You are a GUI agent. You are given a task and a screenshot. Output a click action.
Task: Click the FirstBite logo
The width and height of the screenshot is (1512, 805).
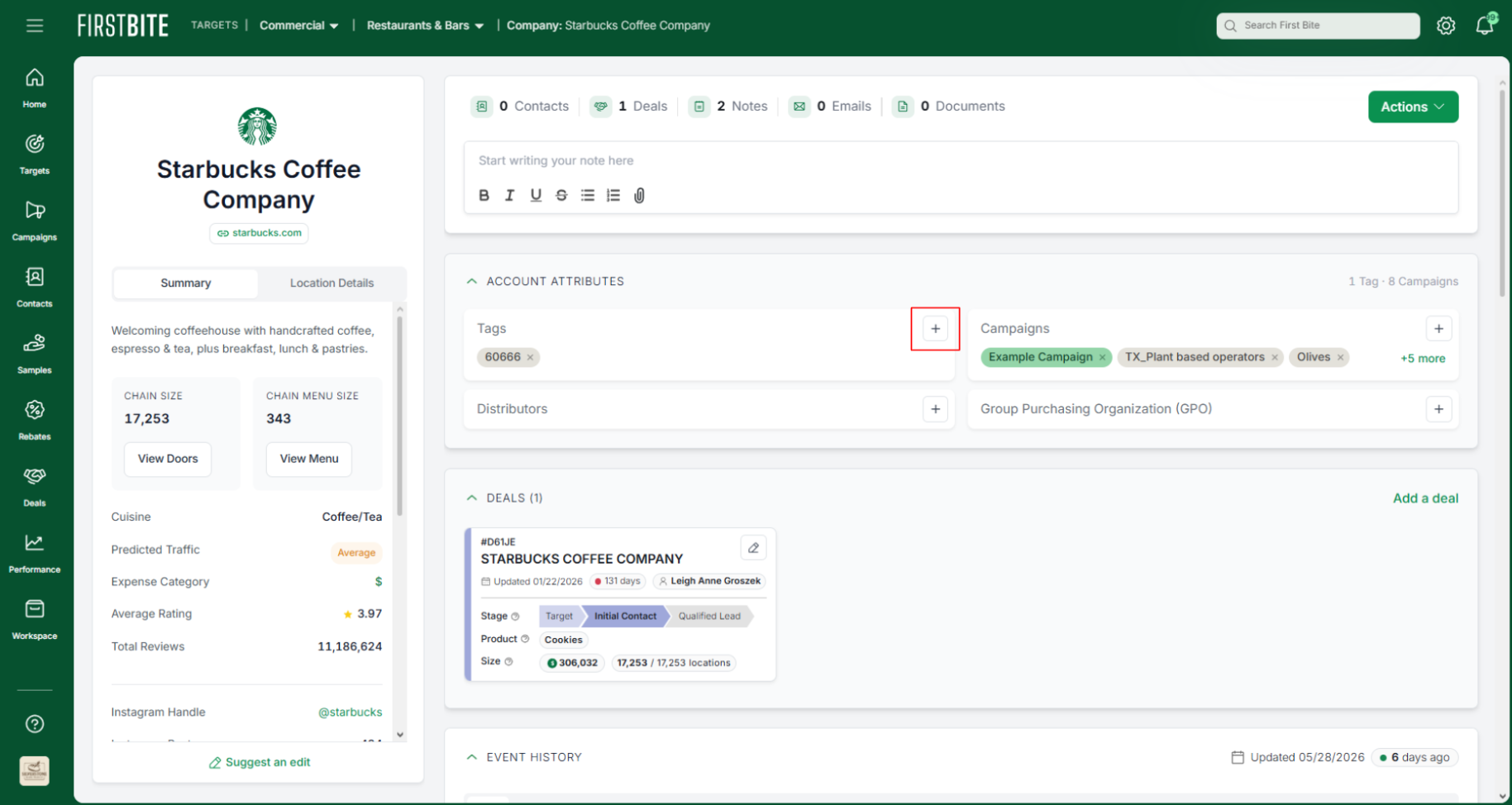(122, 26)
